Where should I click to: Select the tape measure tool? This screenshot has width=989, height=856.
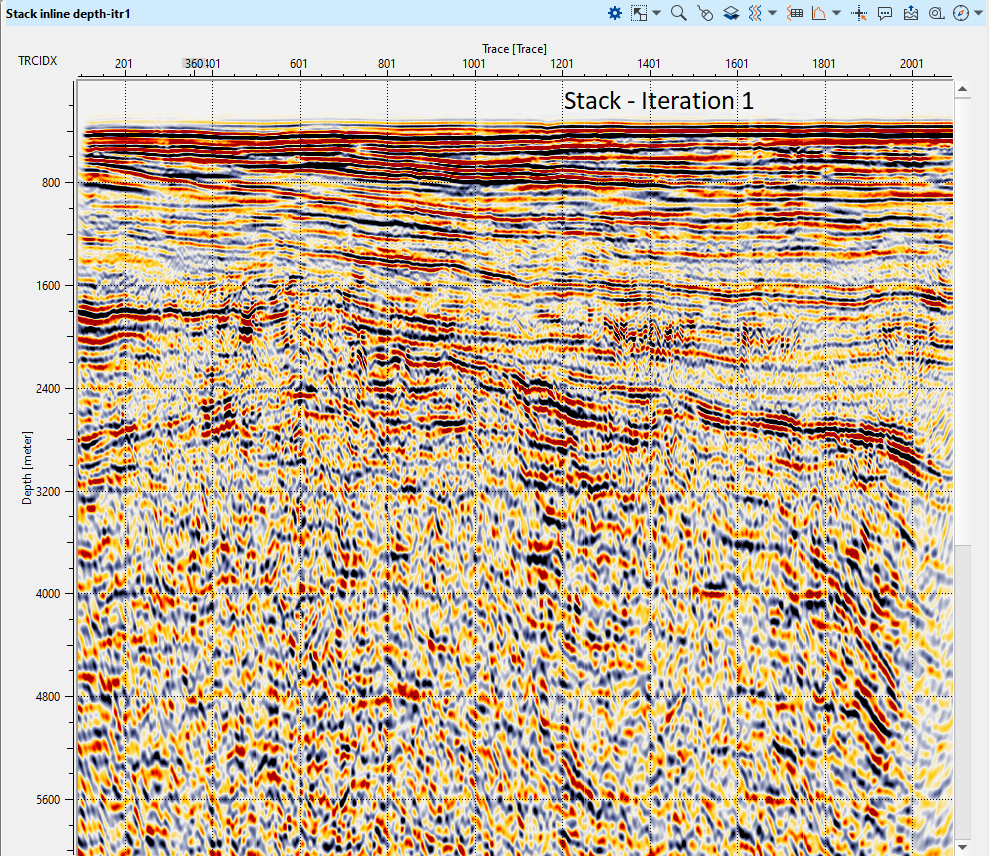pyautogui.click(x=936, y=13)
